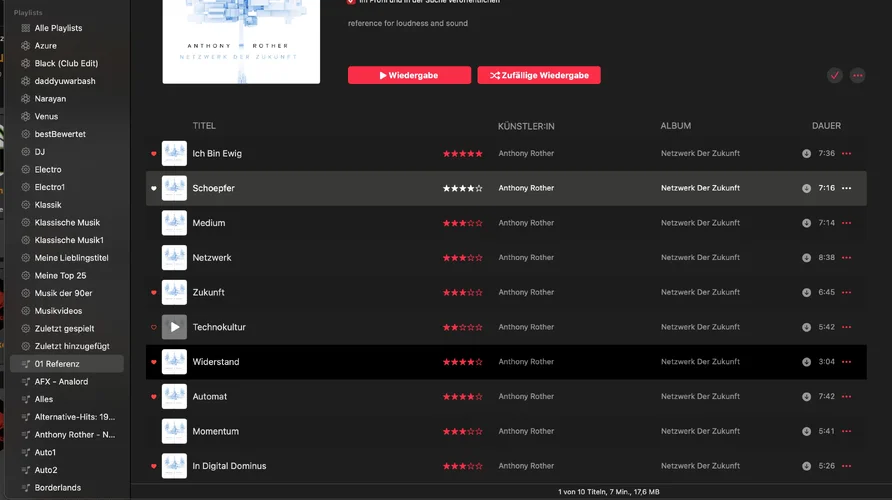Open more options for In Digital Dominus

pyautogui.click(x=846, y=466)
